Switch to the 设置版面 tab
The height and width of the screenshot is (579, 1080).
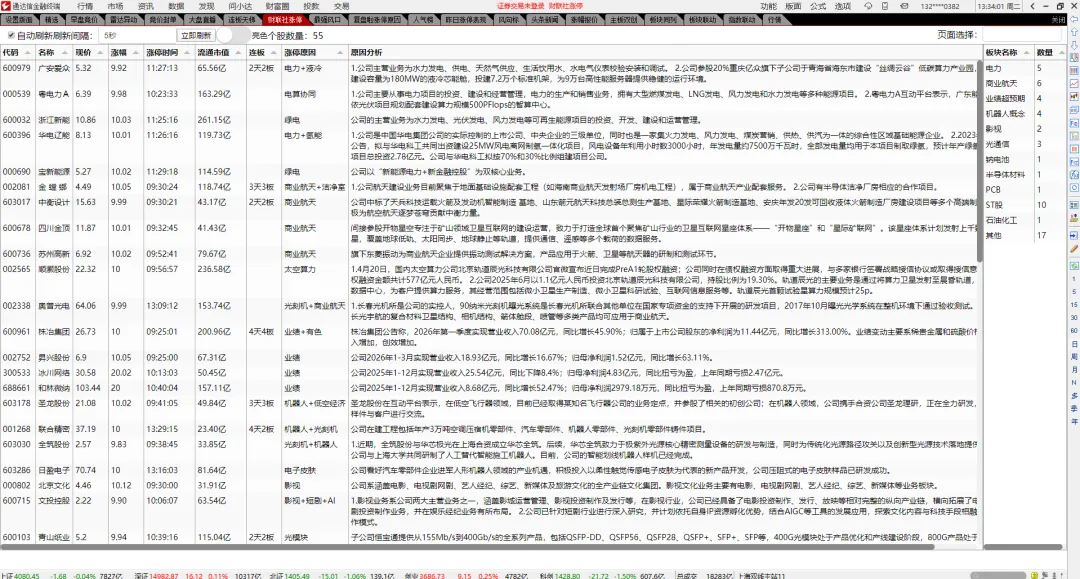pos(19,20)
